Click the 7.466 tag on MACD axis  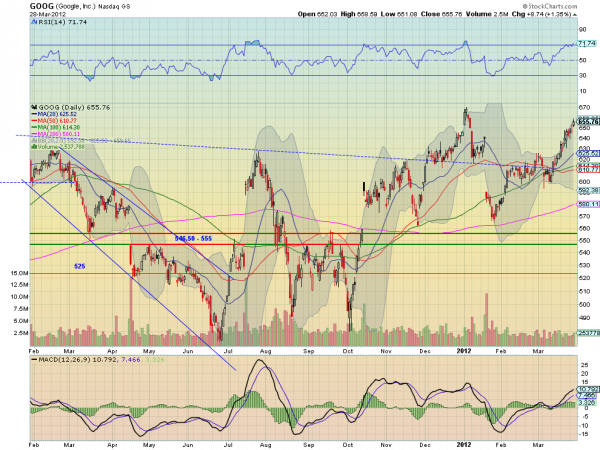click(x=587, y=395)
